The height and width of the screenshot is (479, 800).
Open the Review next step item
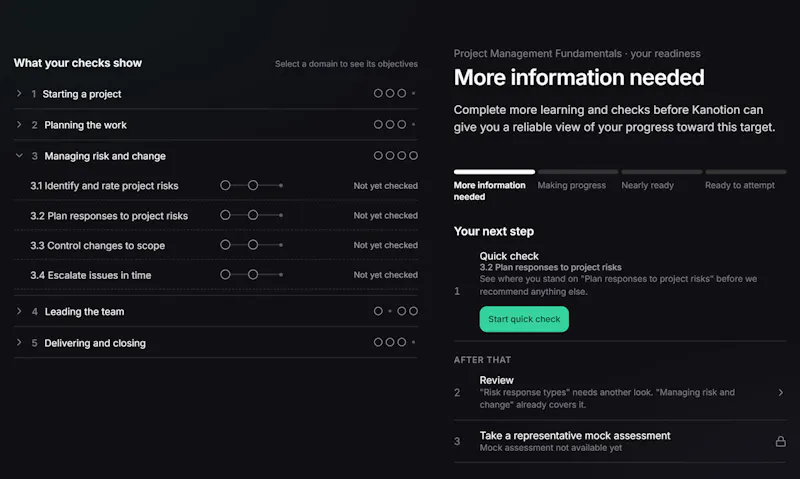[620, 392]
